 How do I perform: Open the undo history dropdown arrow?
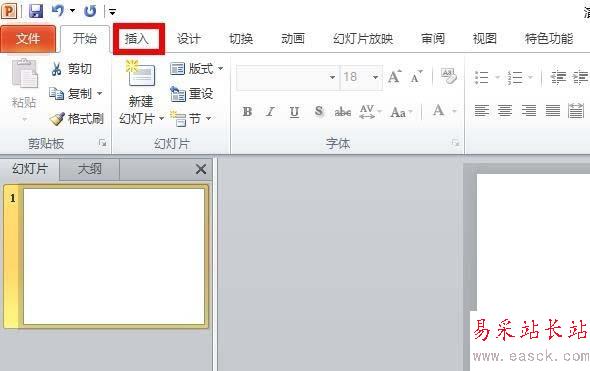(72, 11)
